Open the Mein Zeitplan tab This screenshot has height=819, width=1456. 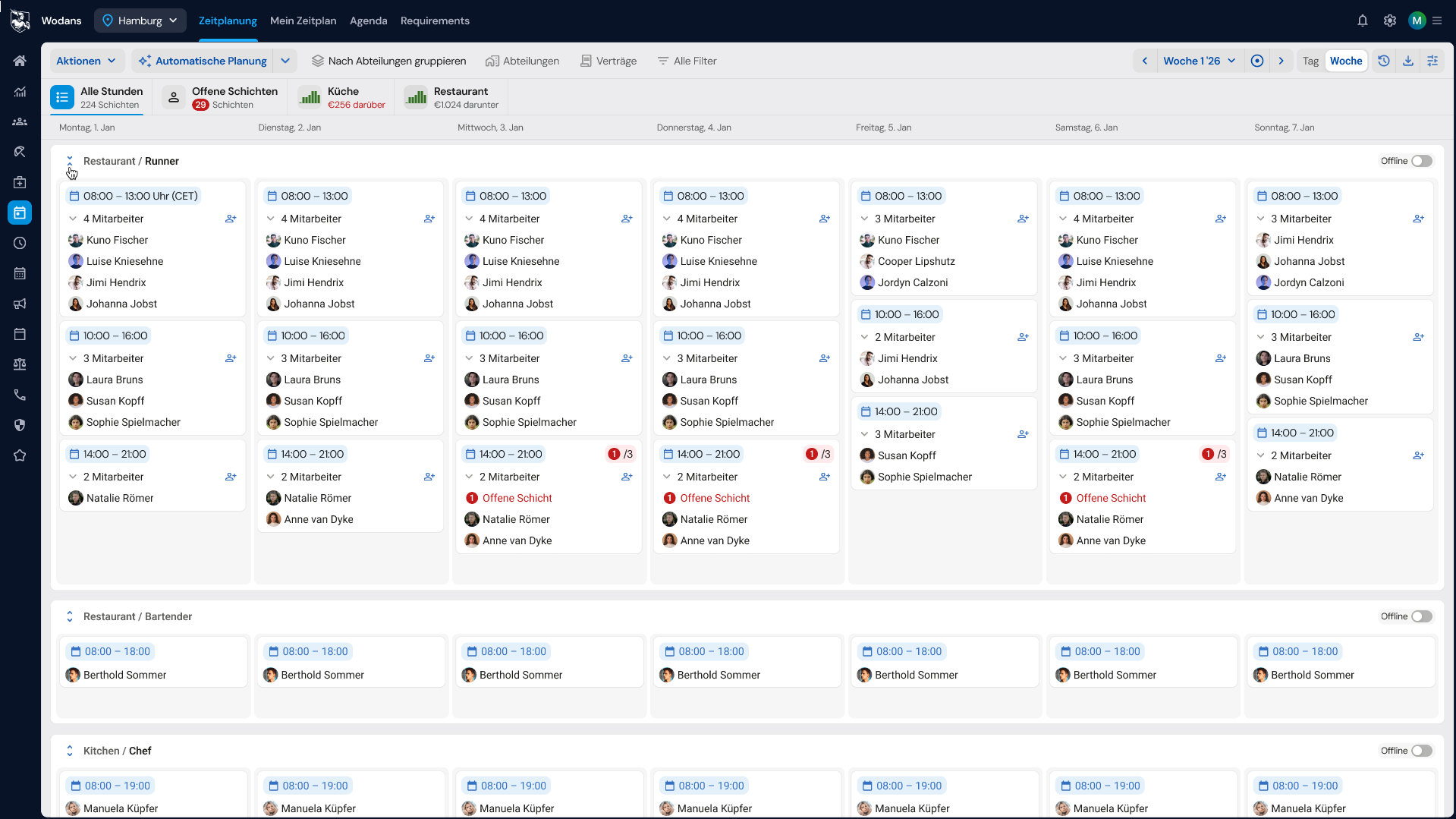(x=303, y=20)
